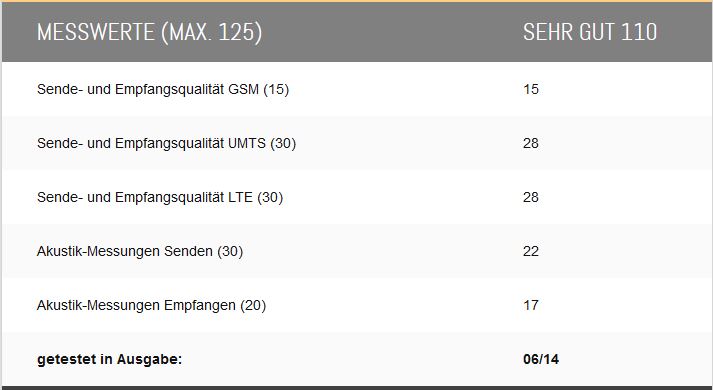713x390 pixels.
Task: Select the Akustik-Messungen Empfangen (20) label
Action: pos(151,305)
